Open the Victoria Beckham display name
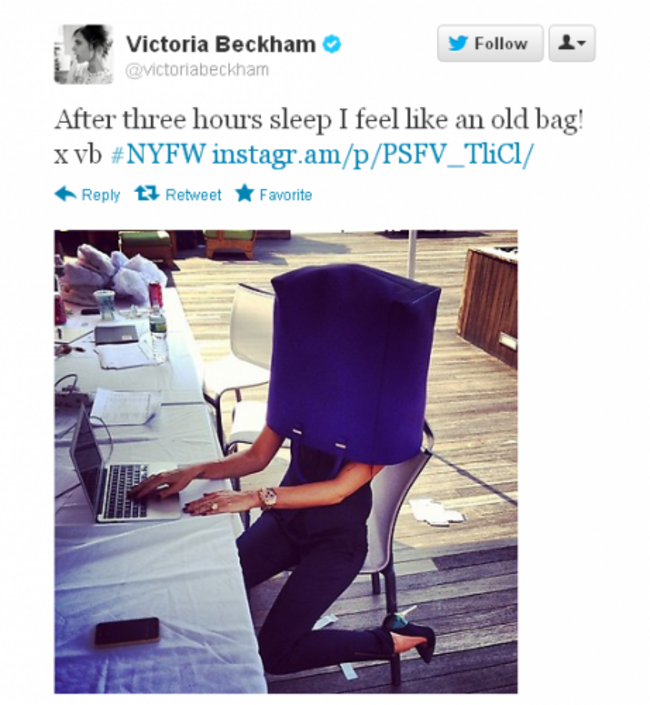650x705 pixels. pyautogui.click(x=221, y=44)
